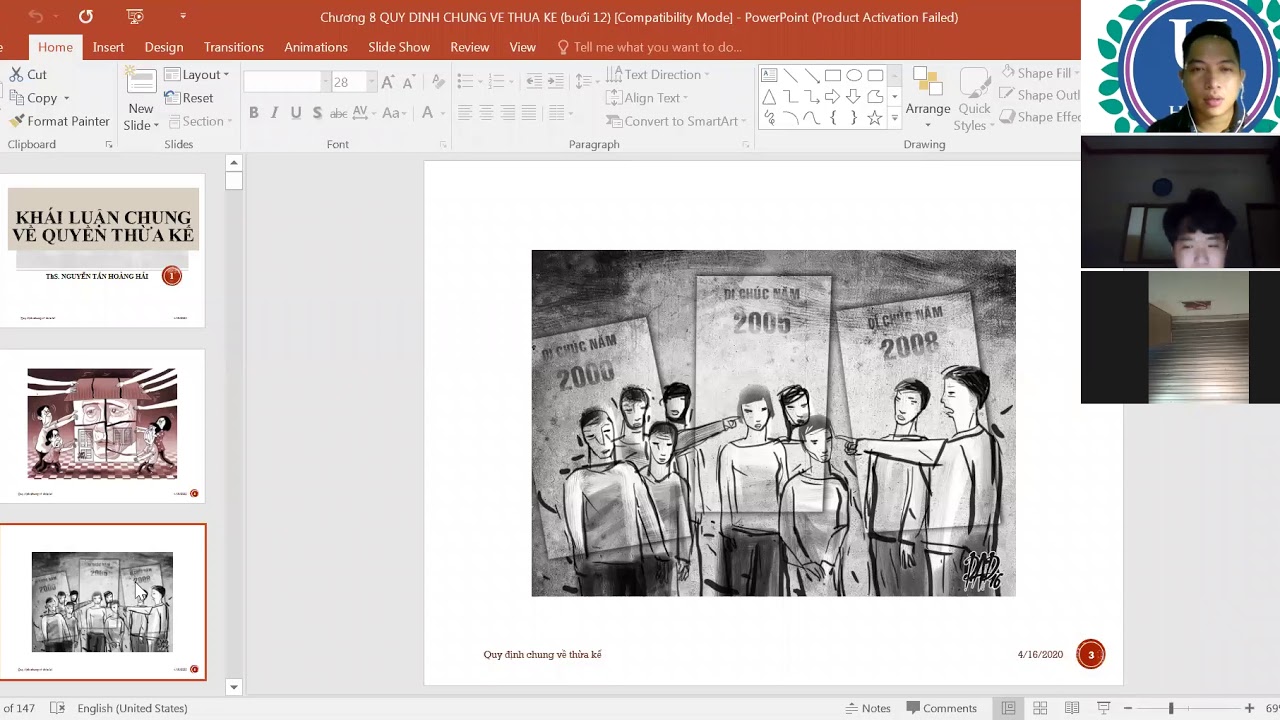Toggle Normal view in status bar
1280x720 pixels.
tap(1008, 708)
